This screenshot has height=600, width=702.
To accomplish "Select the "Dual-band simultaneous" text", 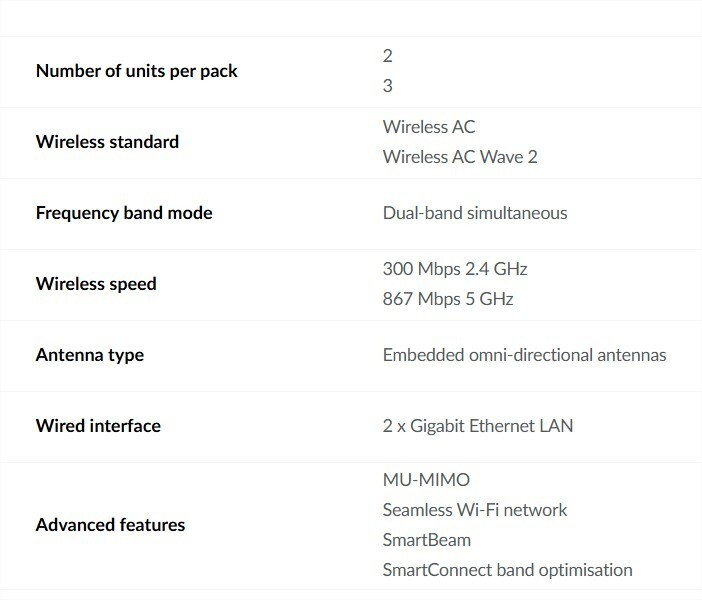I will pyautogui.click(x=475, y=213).
